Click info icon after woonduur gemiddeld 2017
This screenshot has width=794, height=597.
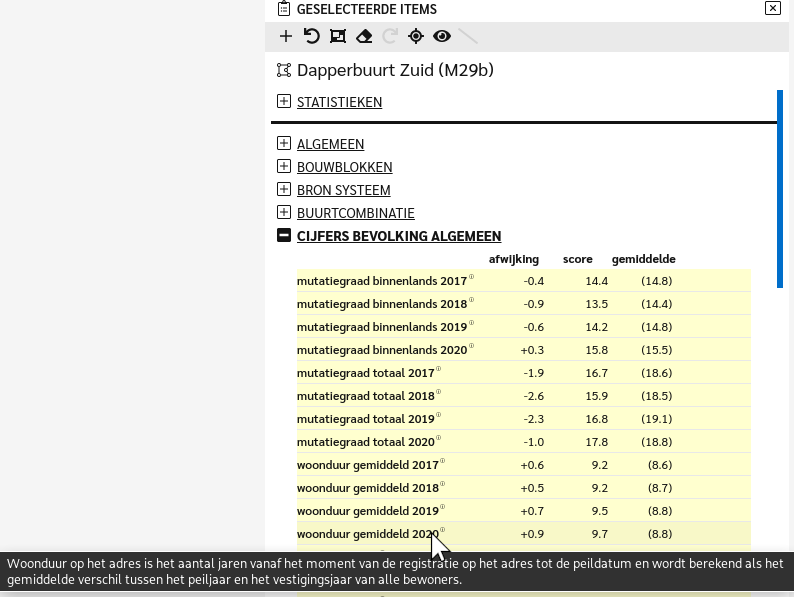click(443, 461)
